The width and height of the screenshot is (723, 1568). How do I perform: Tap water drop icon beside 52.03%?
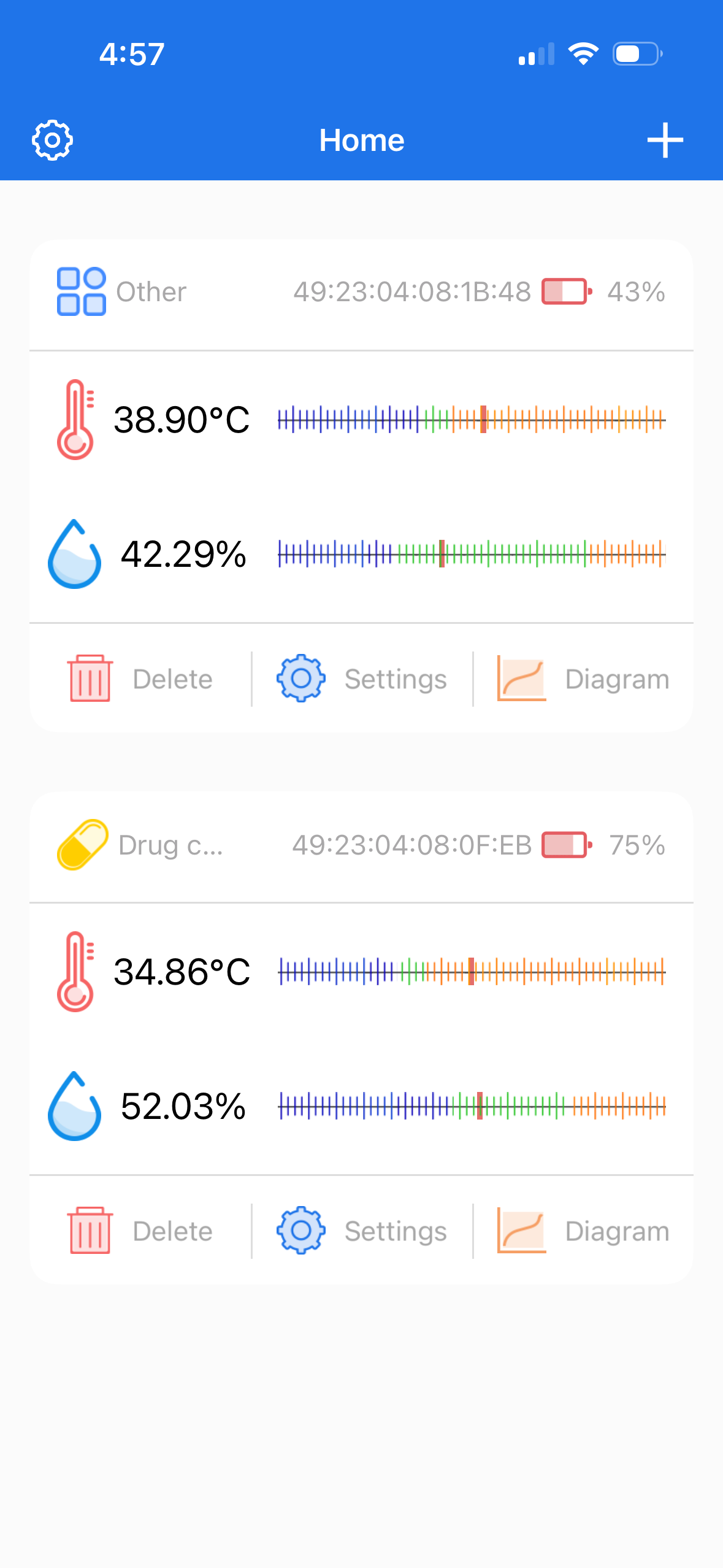[74, 1106]
